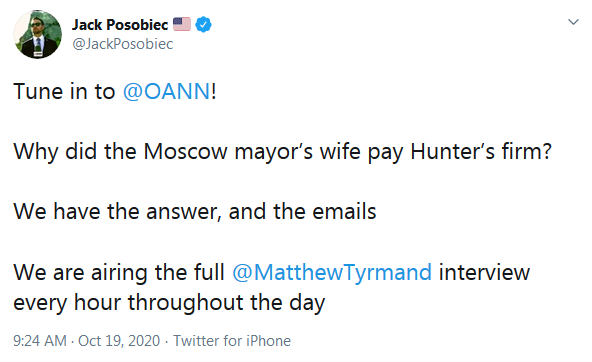592x362 pixels.
Task: Click the Twitter for iPhone source
Action: pos(232,341)
